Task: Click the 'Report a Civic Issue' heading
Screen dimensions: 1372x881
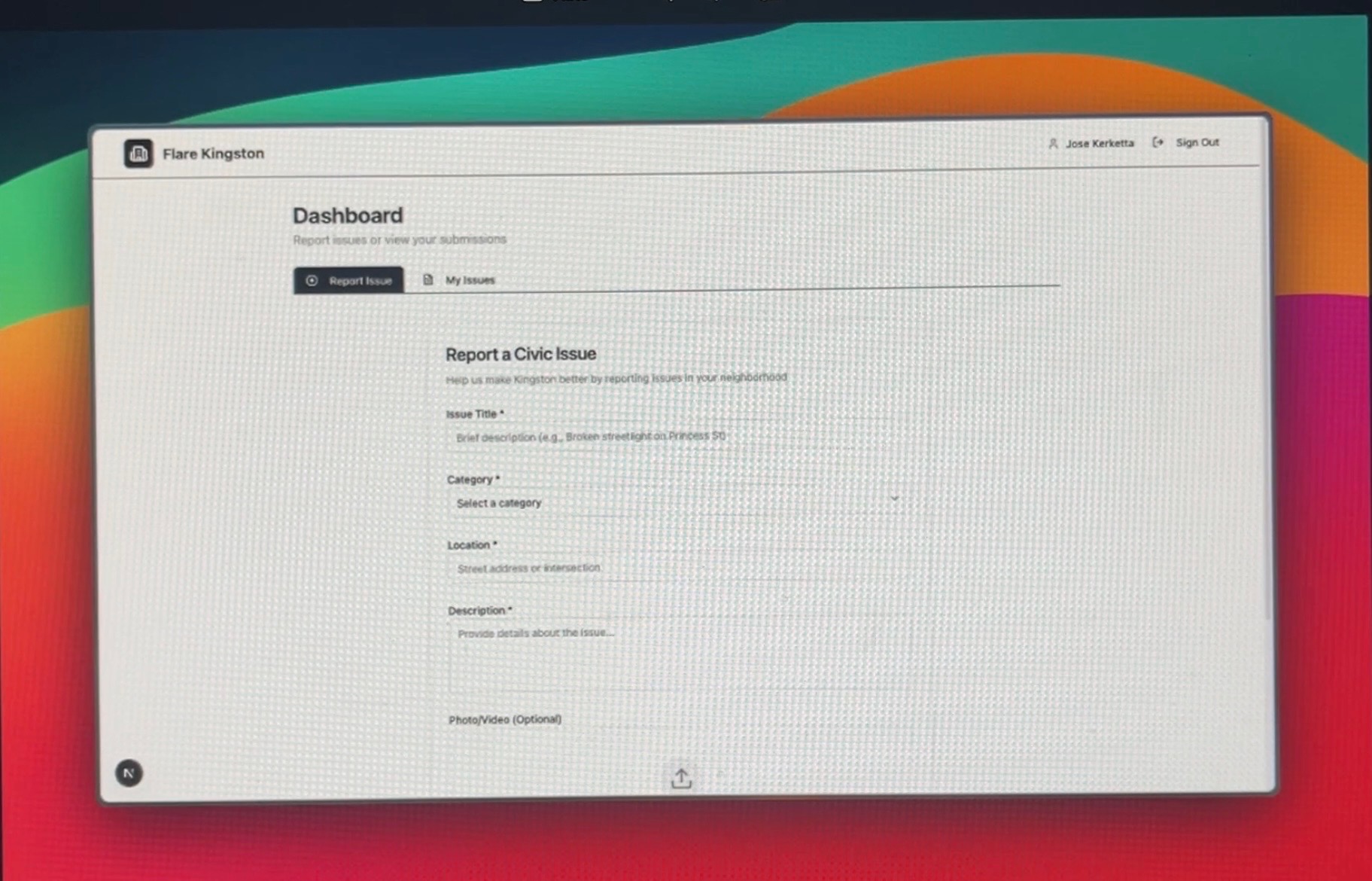Action: pos(521,354)
